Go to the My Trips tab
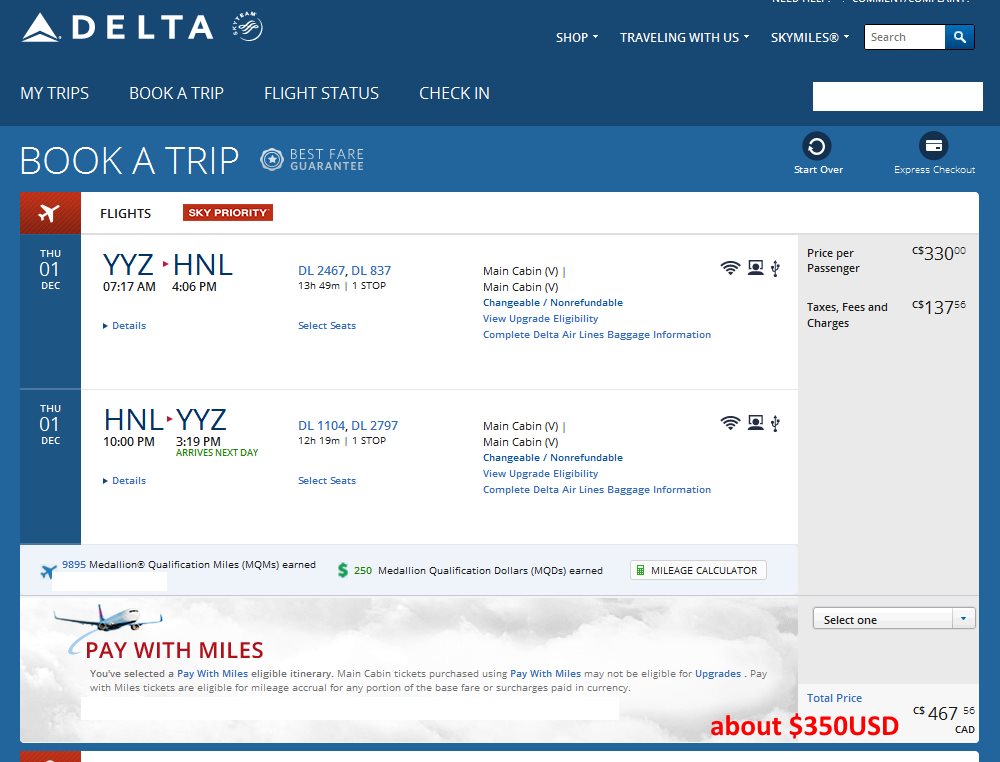Screen dimensions: 1000x762 pos(55,93)
